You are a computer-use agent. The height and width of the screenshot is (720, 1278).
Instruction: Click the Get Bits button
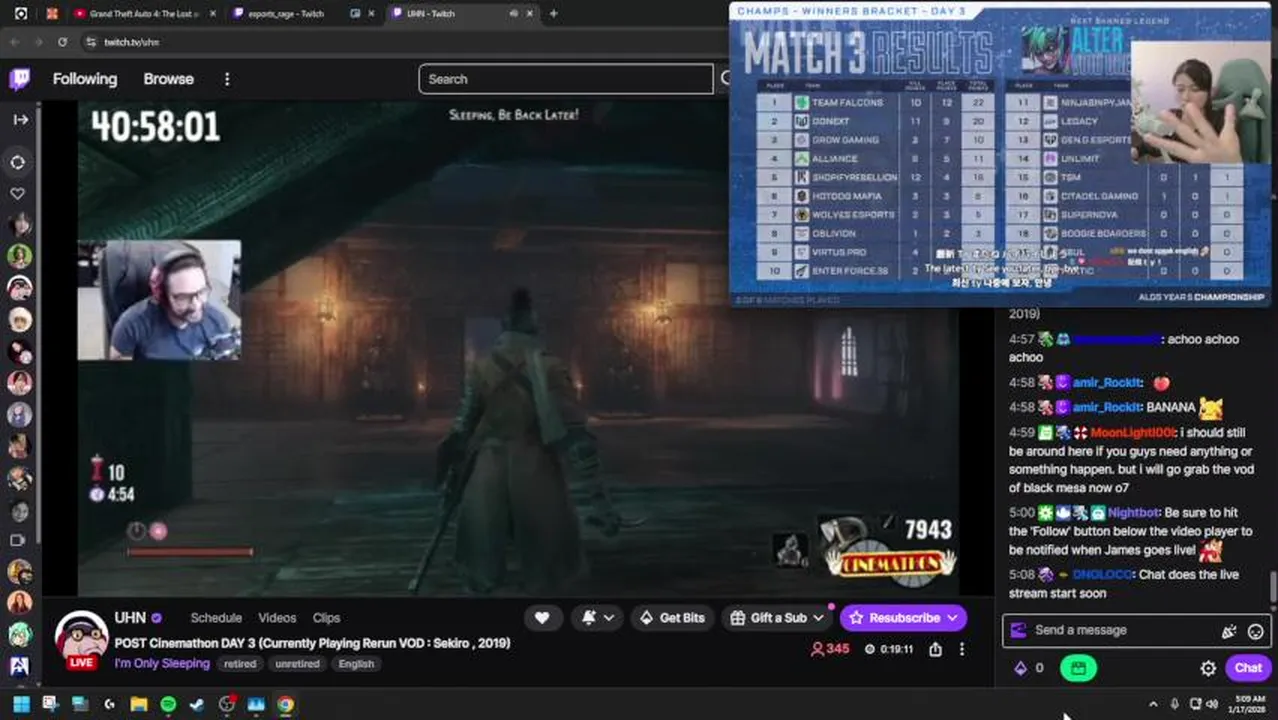pos(672,618)
